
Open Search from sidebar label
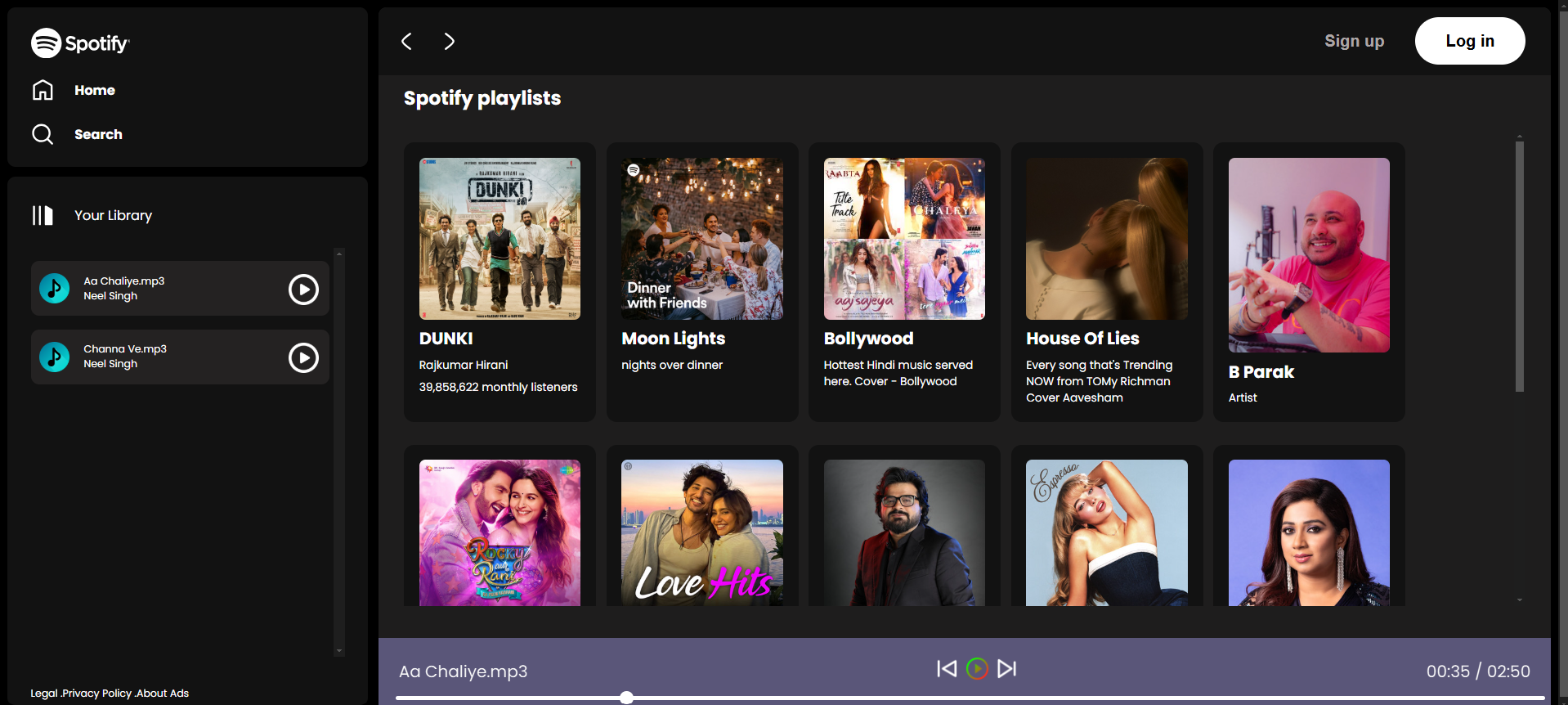click(98, 134)
